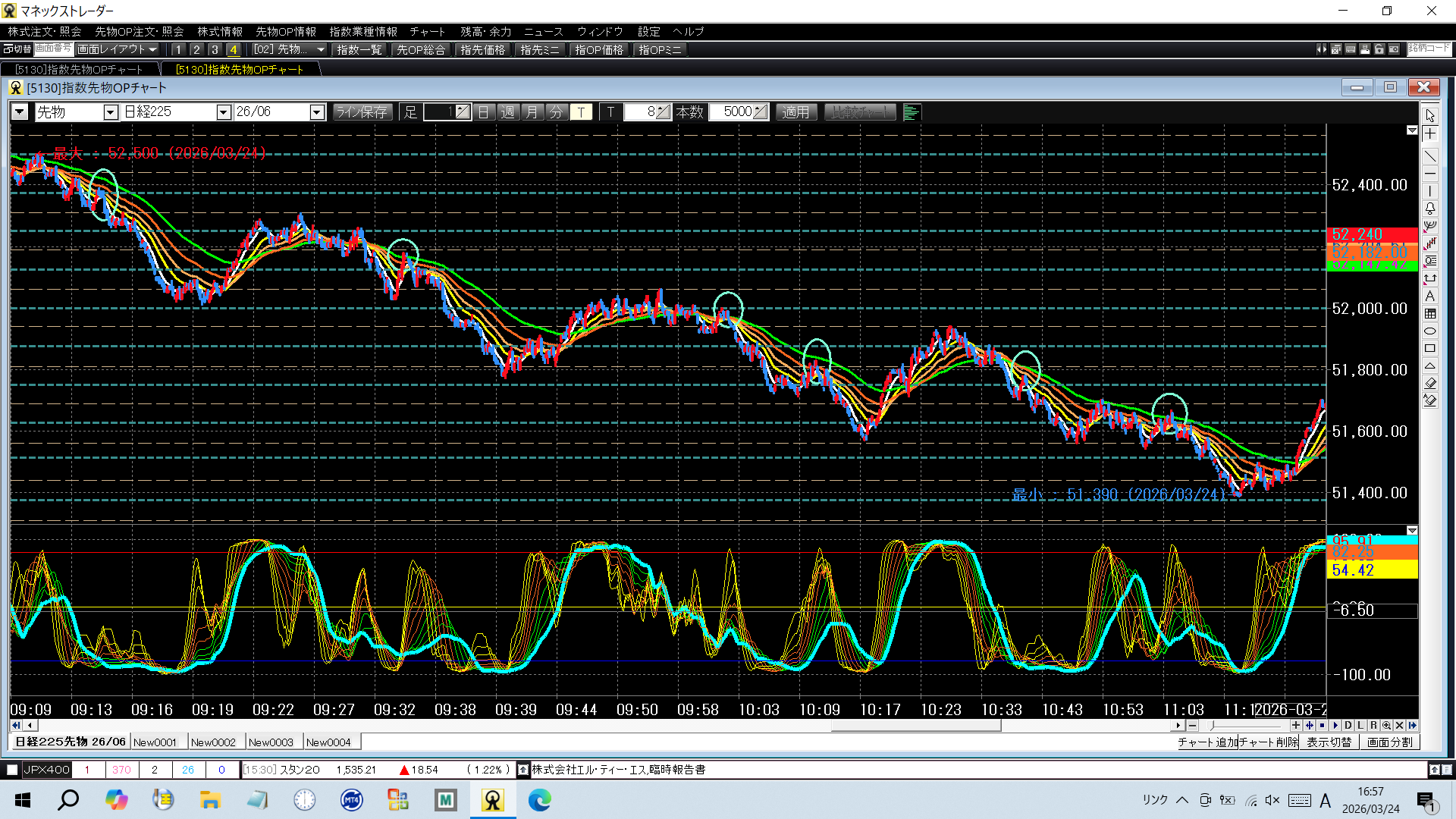Select the horizontal line drawing tool
Image resolution: width=1456 pixels, height=819 pixels.
point(1429,174)
